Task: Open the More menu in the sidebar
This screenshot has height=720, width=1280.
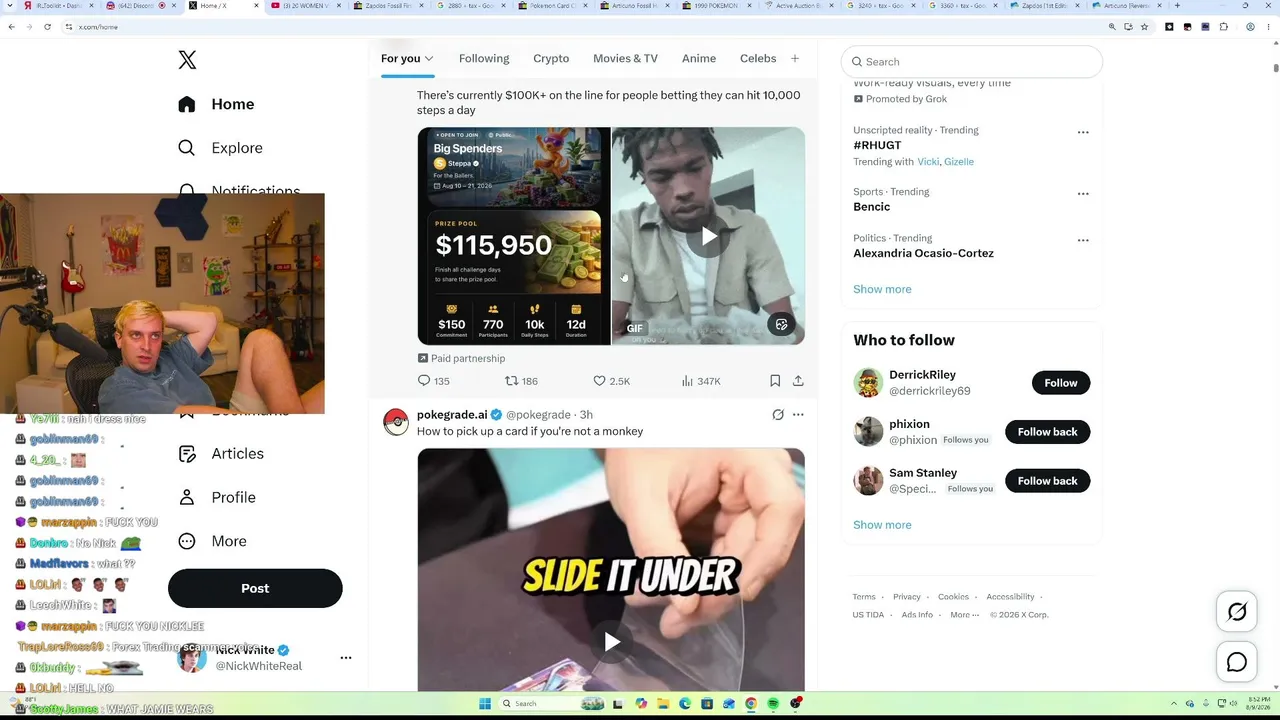Action: pos(212,541)
